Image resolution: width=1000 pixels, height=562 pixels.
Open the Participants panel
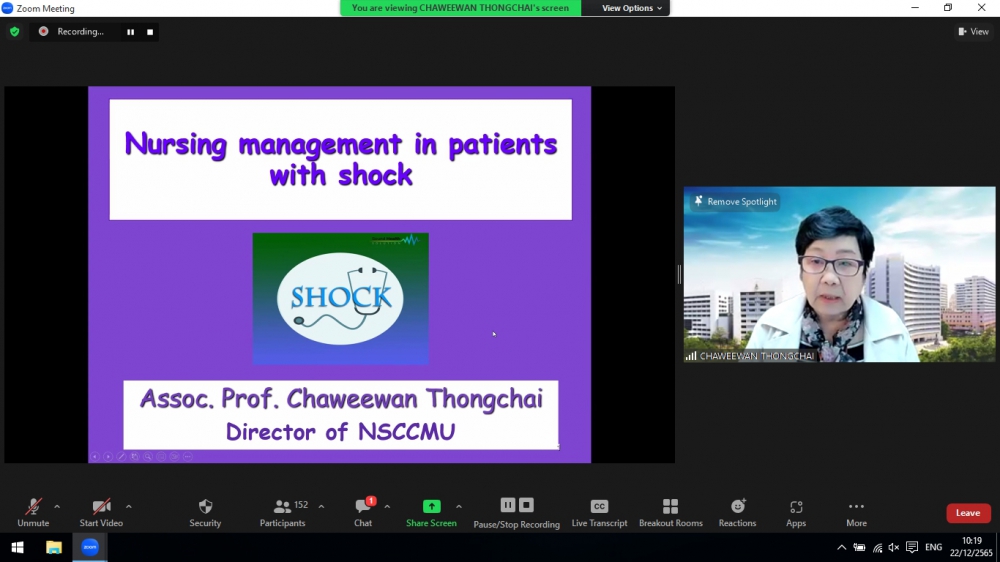283,512
